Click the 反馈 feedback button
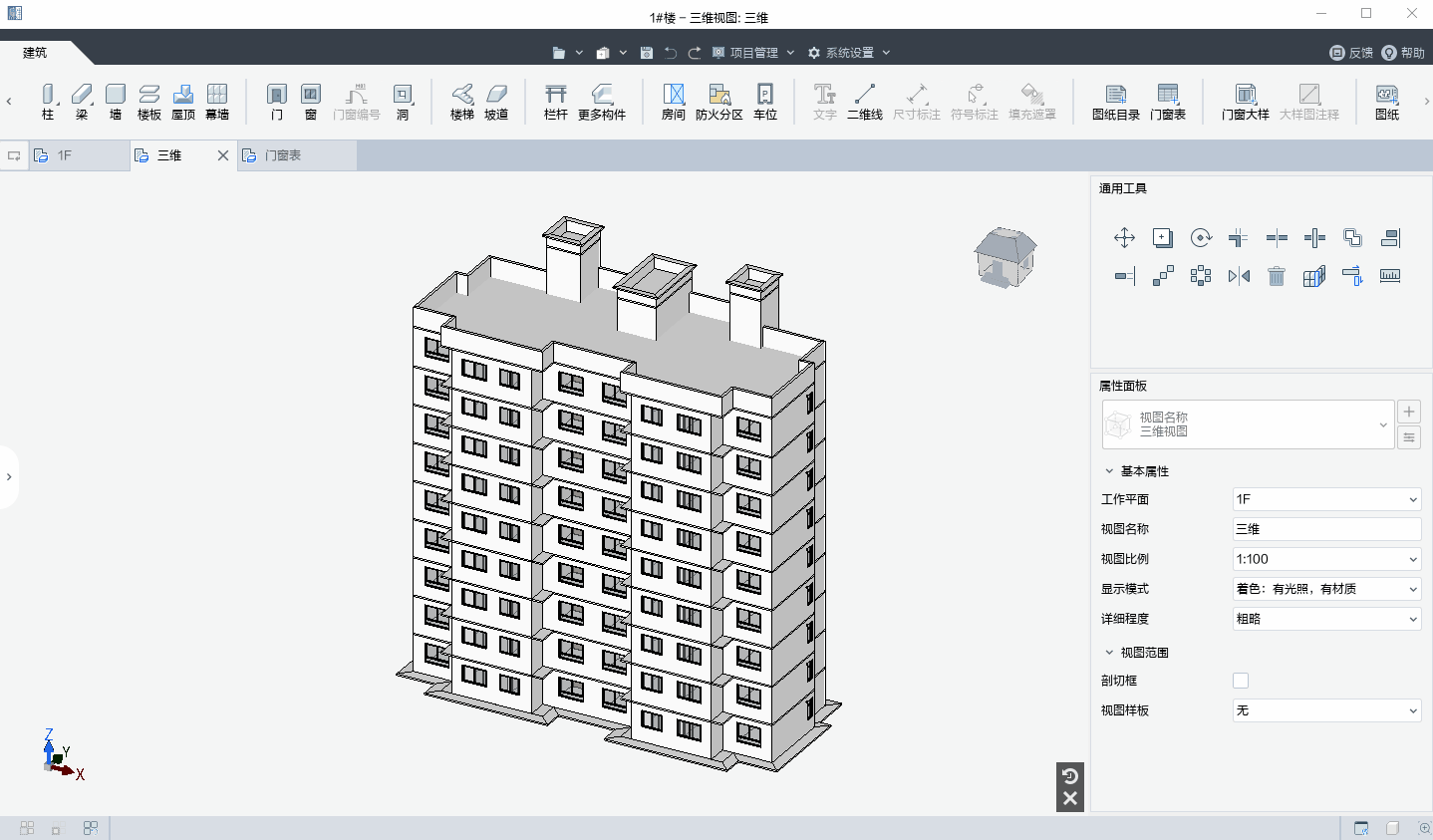The image size is (1433, 840). pyautogui.click(x=1351, y=53)
